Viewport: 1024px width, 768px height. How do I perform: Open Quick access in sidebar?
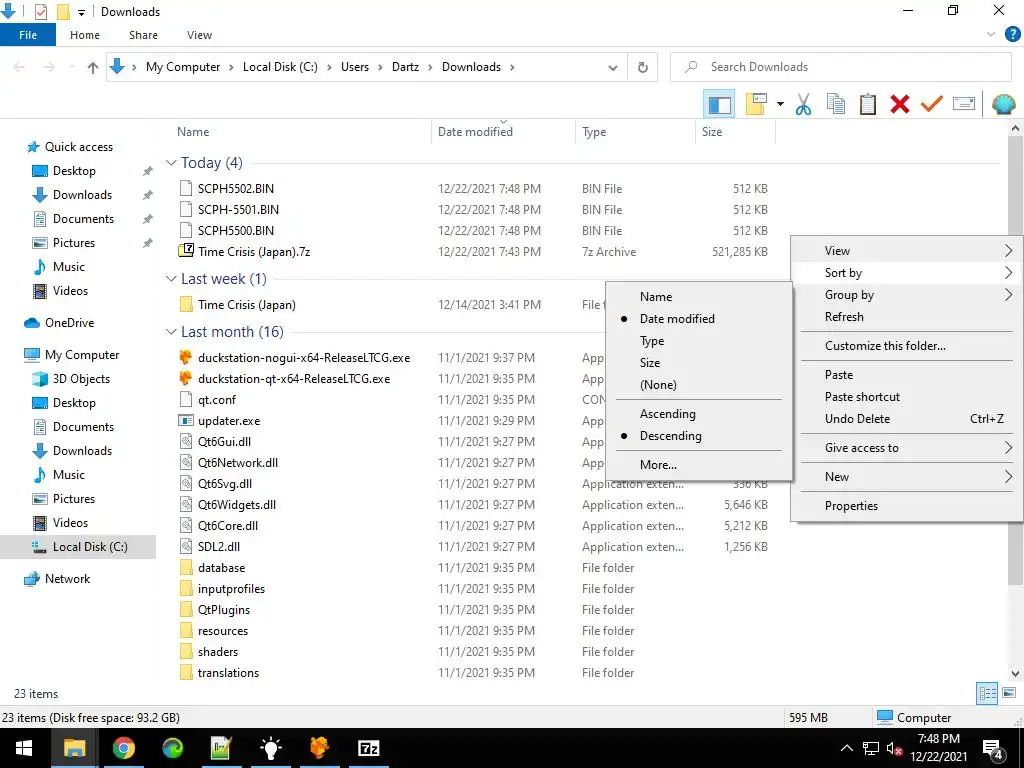(x=78, y=147)
